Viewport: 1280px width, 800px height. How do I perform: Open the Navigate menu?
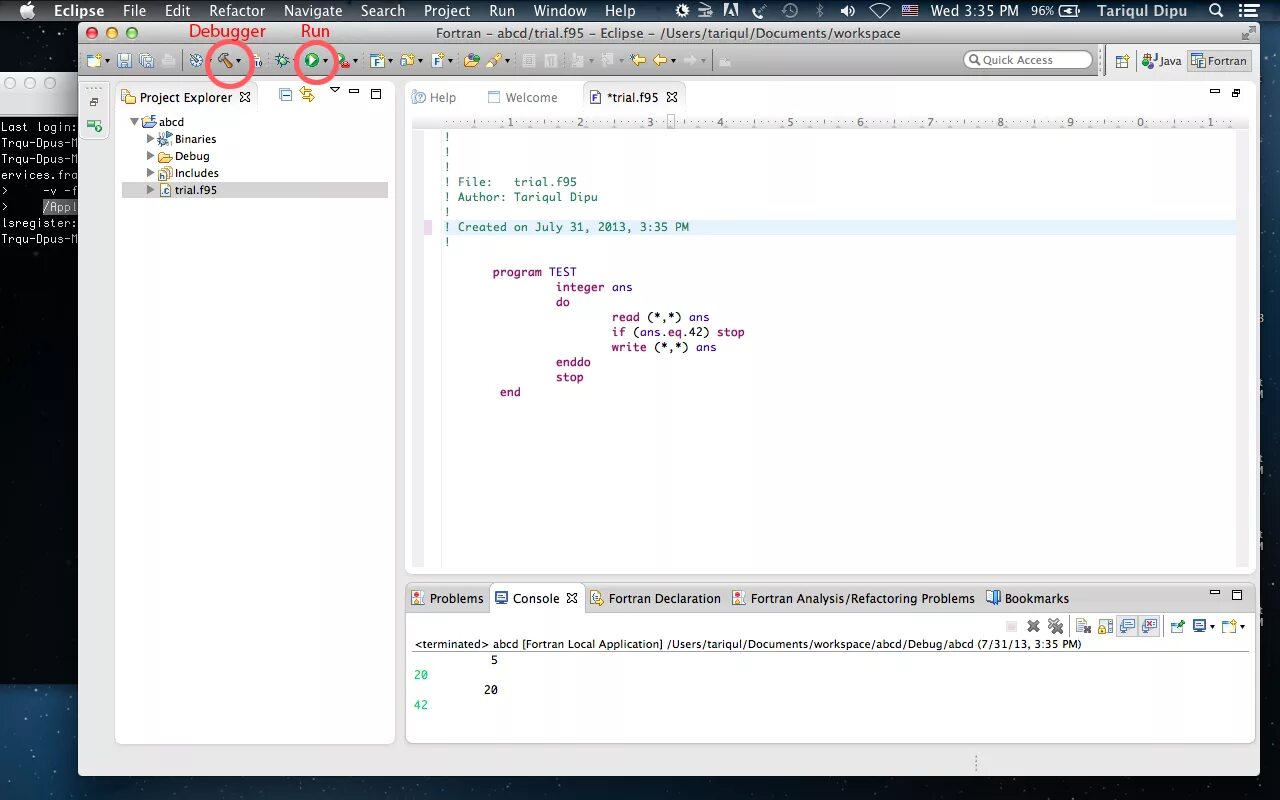tap(313, 11)
